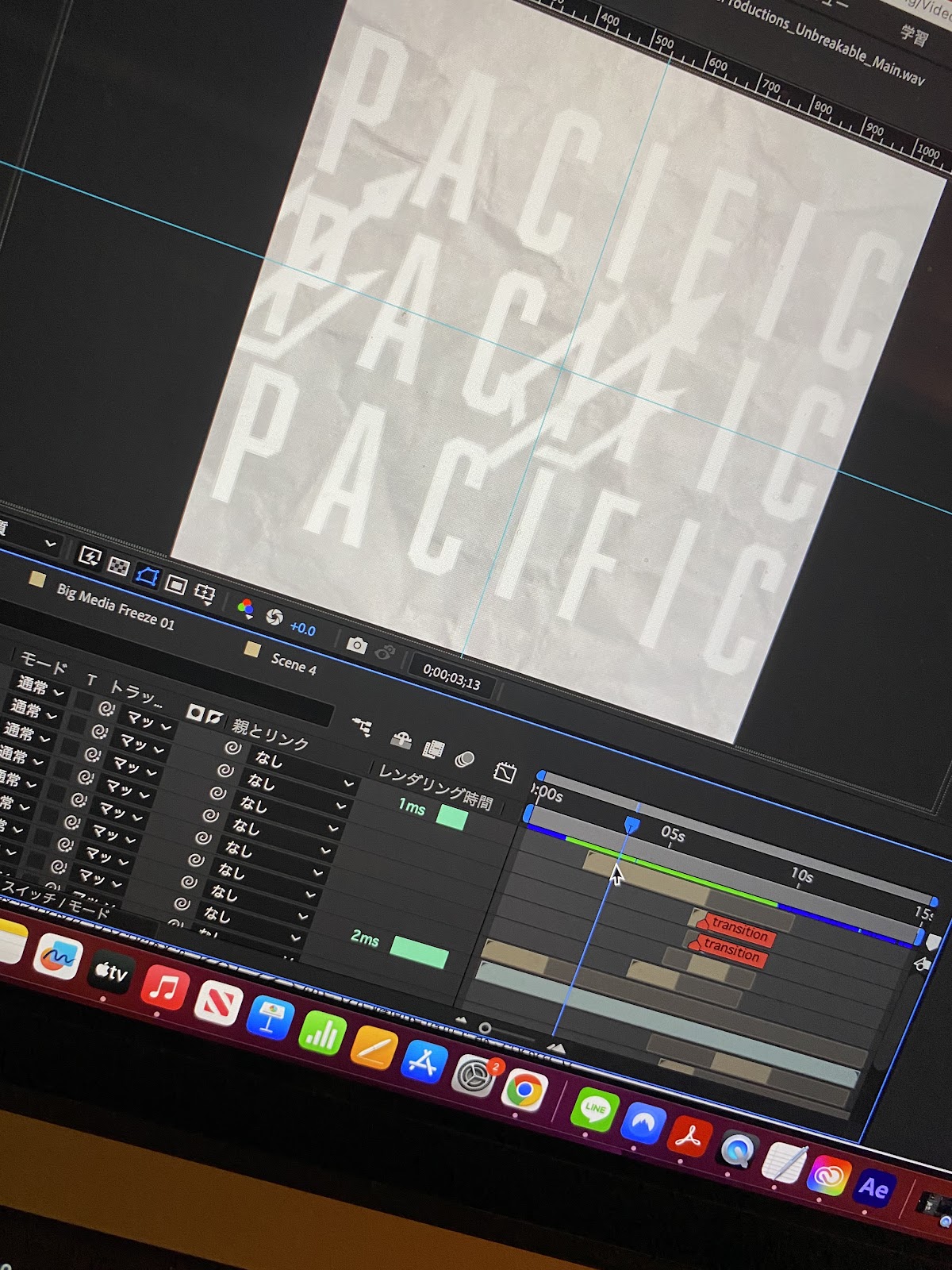This screenshot has height=1270, width=952.
Task: Open topmost layer's 通常 blend mode dropdown
Action: [40, 687]
